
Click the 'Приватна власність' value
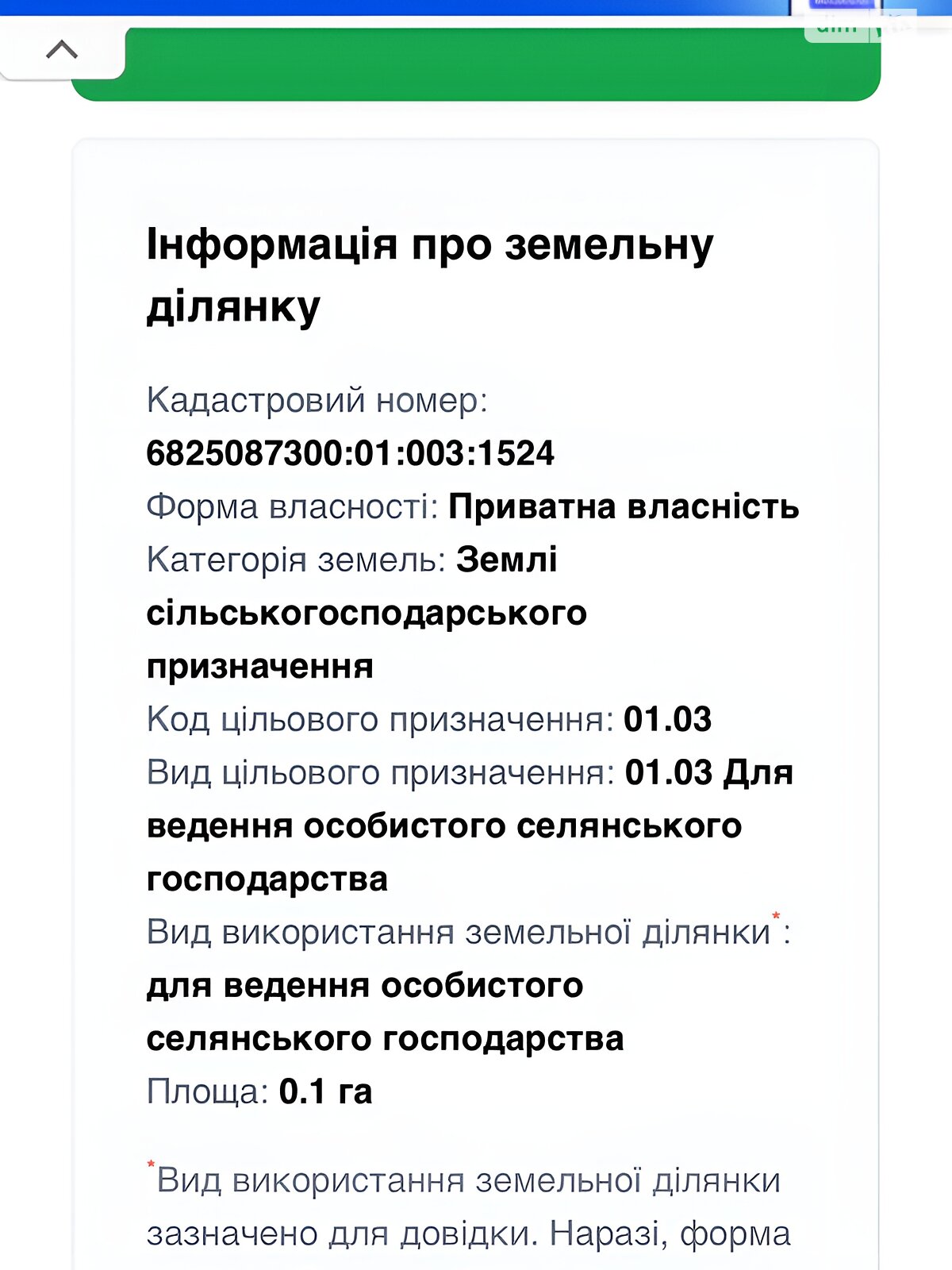(x=624, y=506)
